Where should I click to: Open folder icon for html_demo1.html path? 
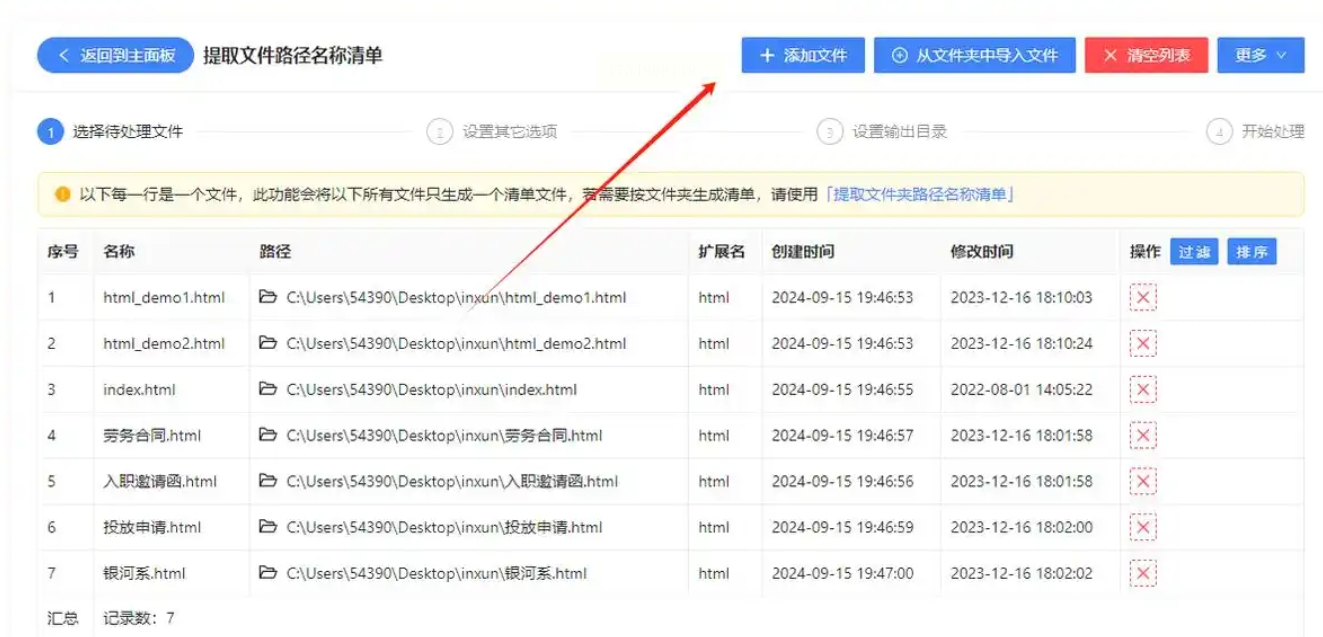click(x=267, y=297)
